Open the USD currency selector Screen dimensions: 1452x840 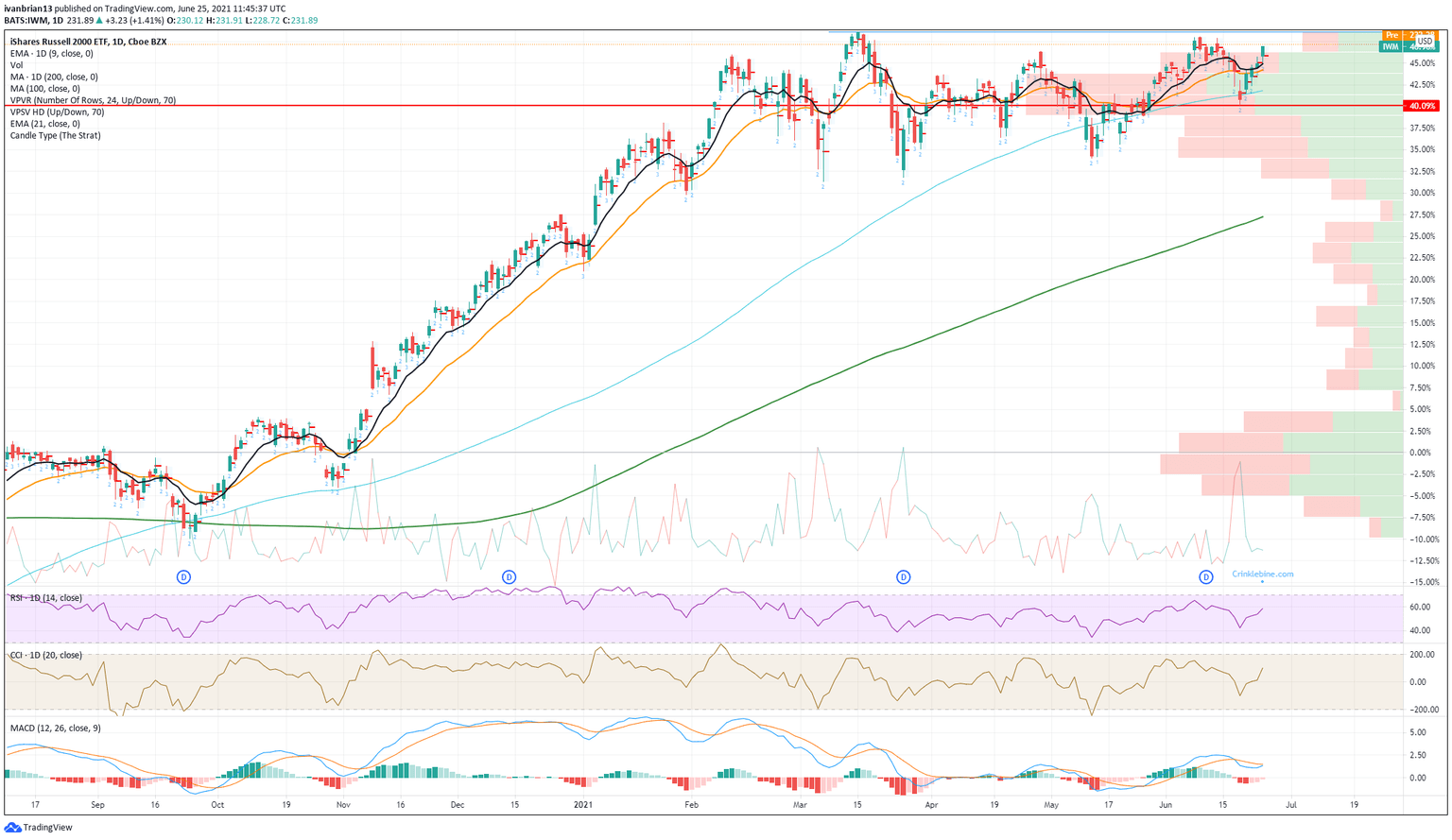[1425, 42]
